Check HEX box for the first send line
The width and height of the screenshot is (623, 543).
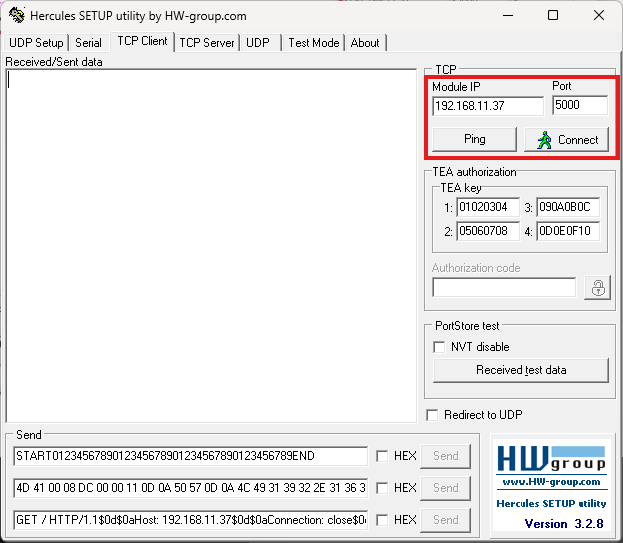click(x=382, y=456)
